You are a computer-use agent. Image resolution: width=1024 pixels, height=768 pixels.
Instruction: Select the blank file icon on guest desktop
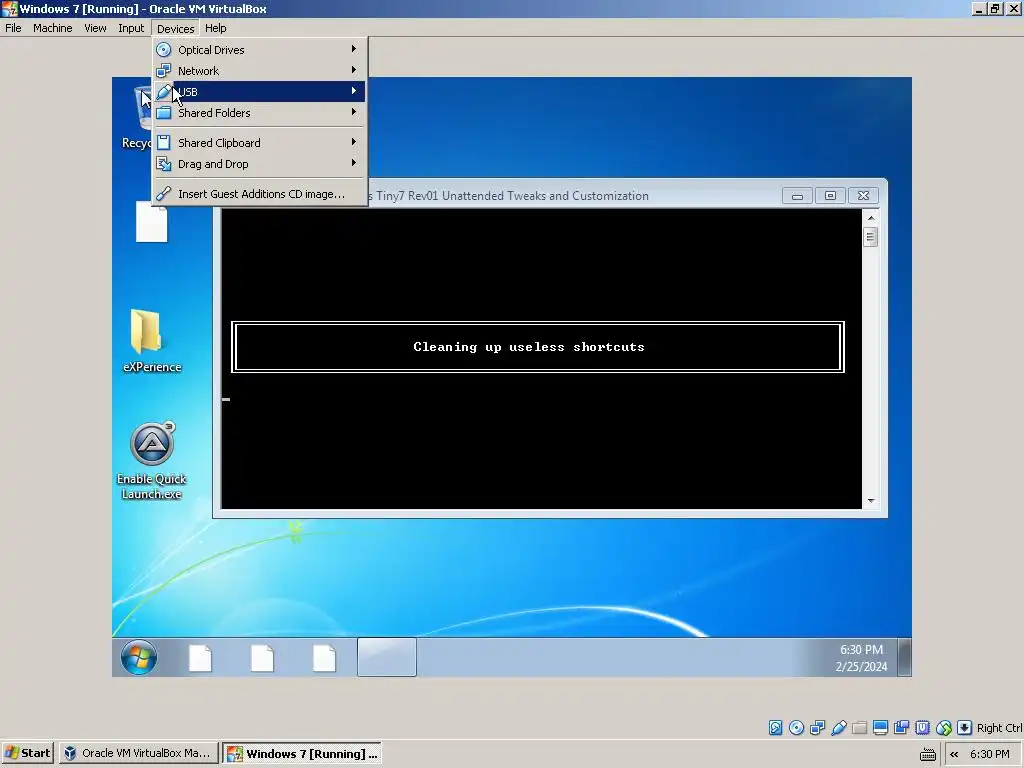[x=152, y=222]
